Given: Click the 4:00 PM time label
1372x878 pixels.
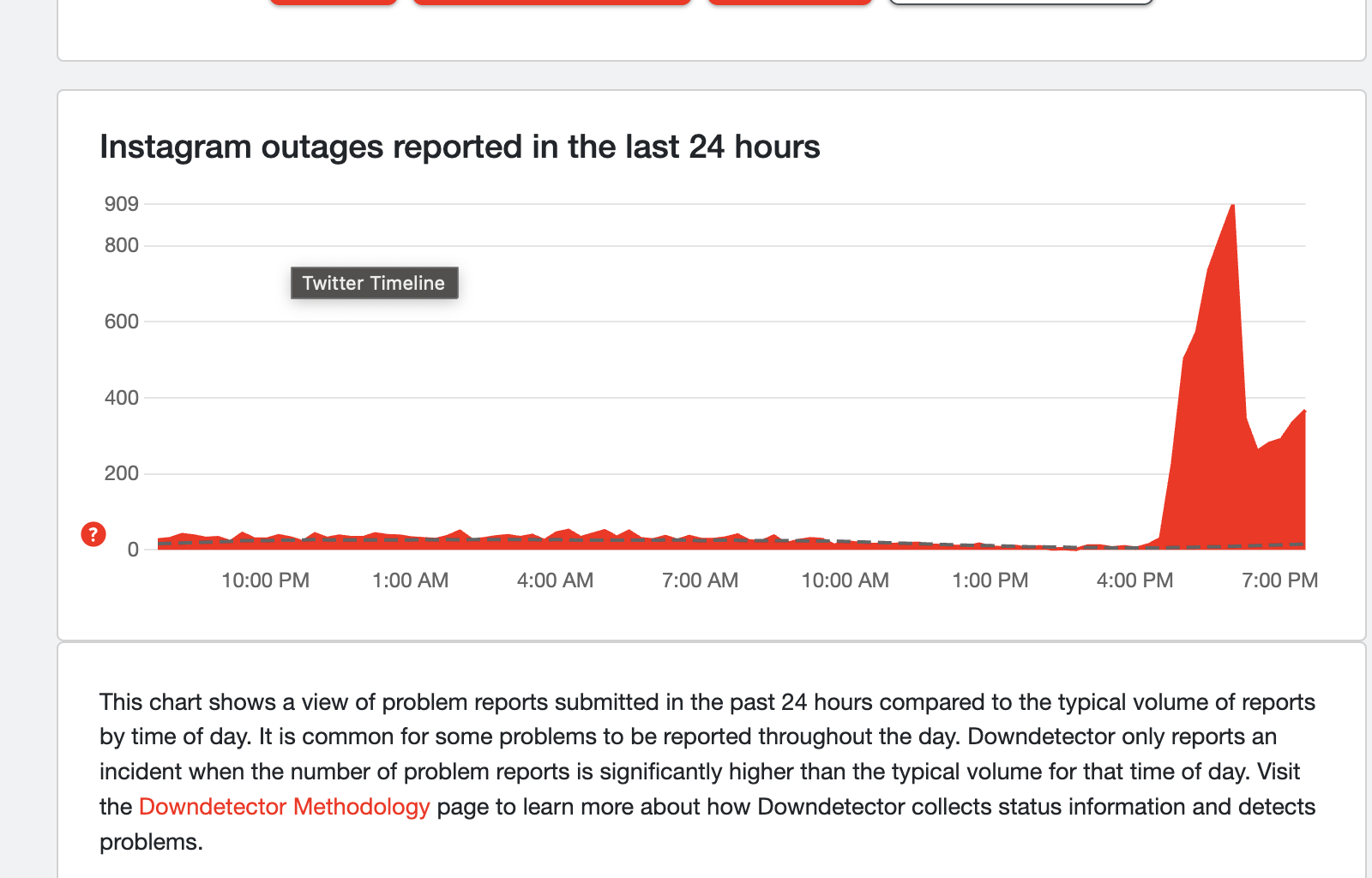Looking at the screenshot, I should click(x=1134, y=580).
